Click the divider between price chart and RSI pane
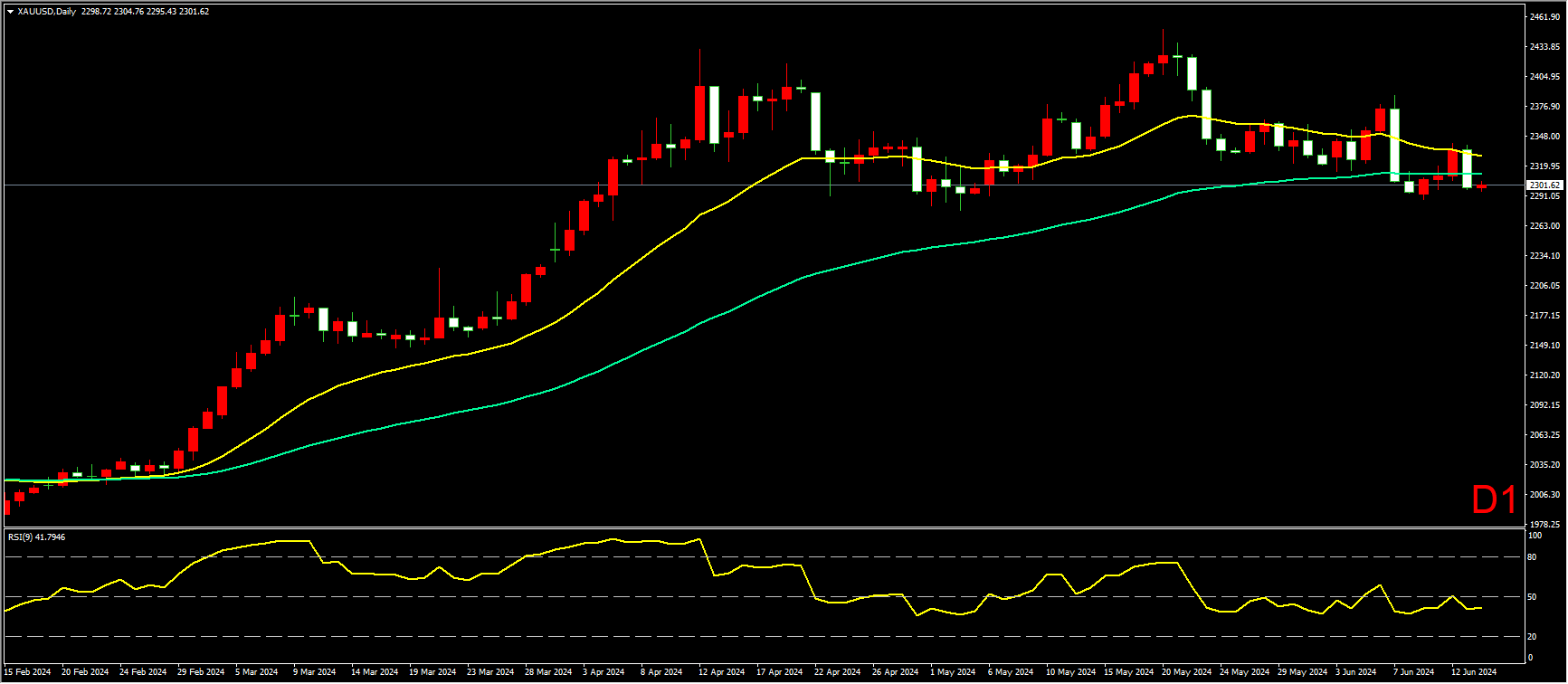 pos(760,527)
